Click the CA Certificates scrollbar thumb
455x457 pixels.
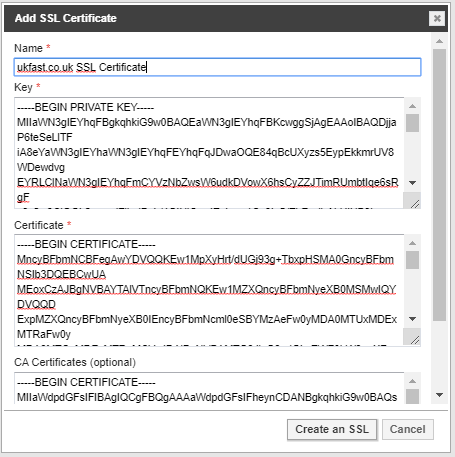[x=412, y=396]
